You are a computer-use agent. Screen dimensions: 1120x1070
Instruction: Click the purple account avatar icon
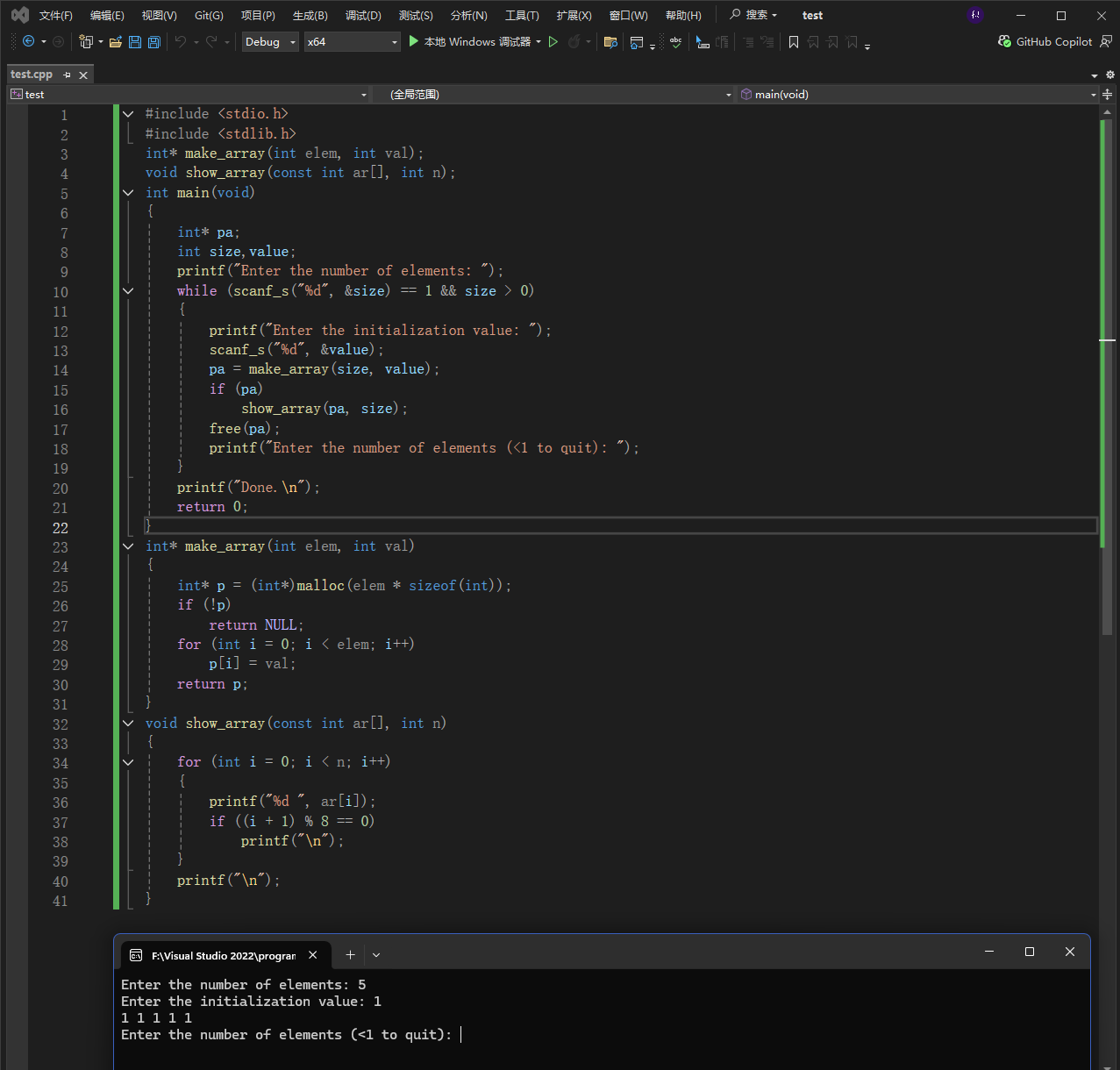point(975,15)
